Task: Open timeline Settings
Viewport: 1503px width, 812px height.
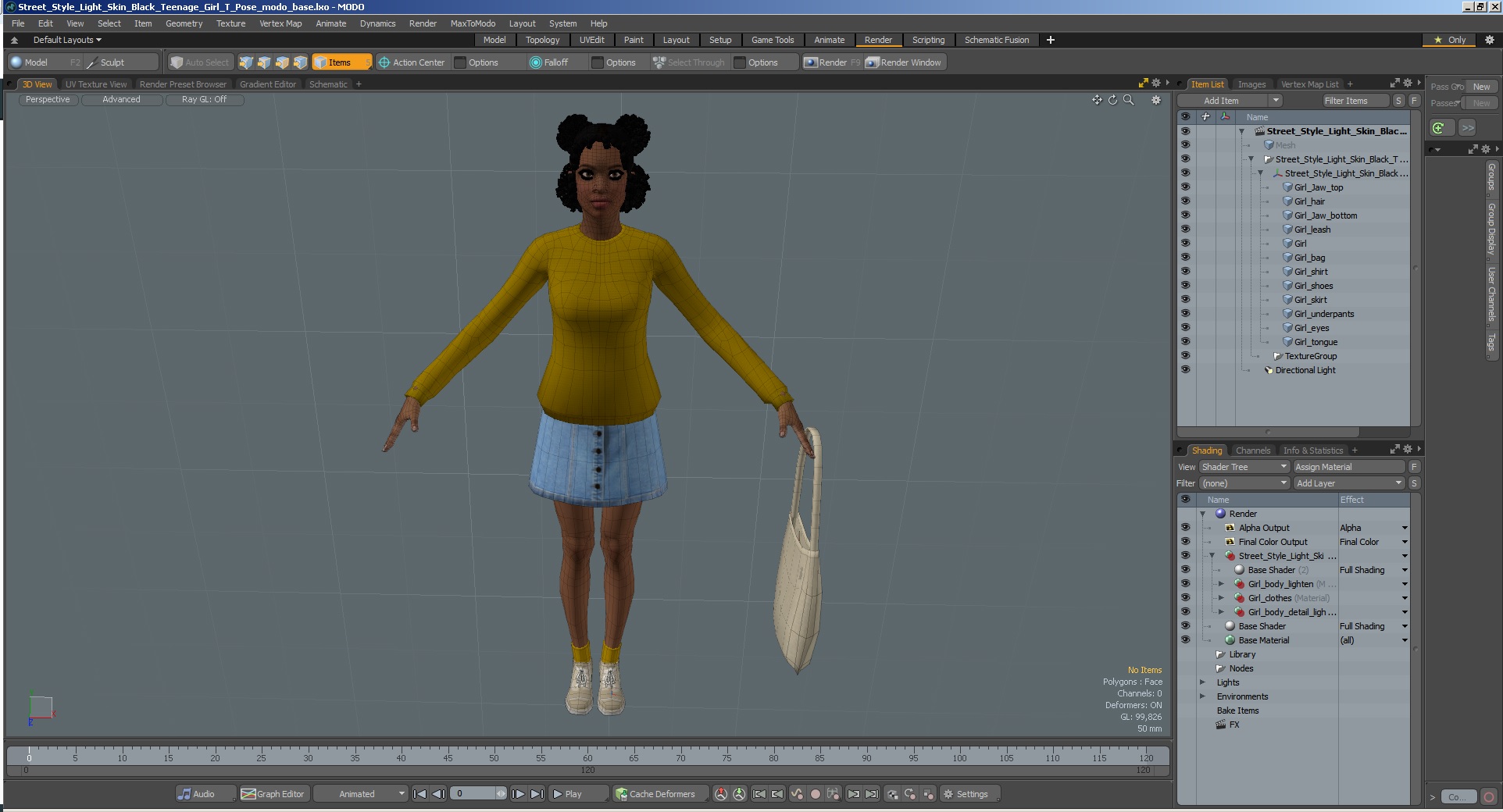Action: 970,794
